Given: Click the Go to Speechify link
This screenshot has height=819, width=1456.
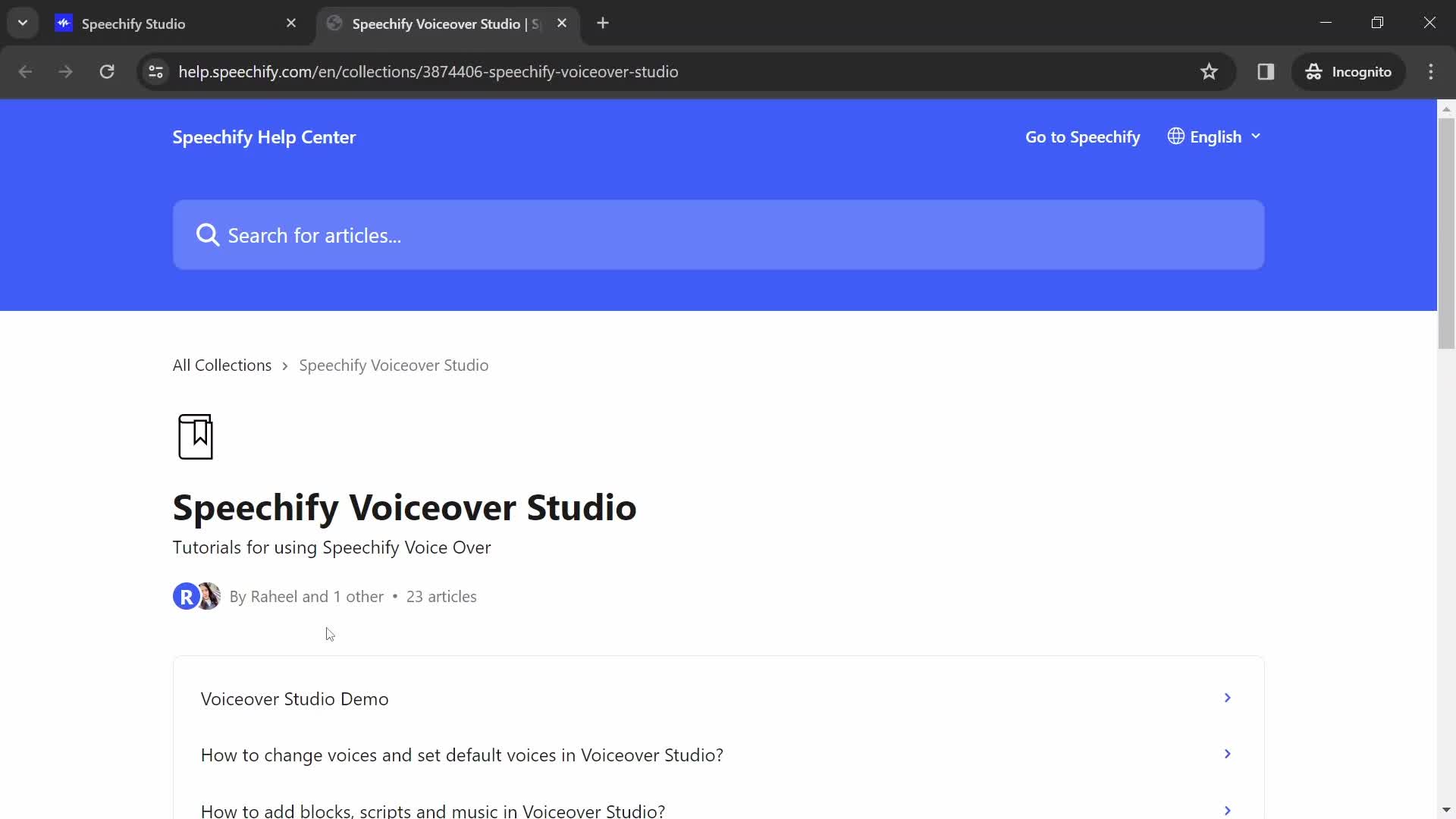Looking at the screenshot, I should click(x=1083, y=136).
